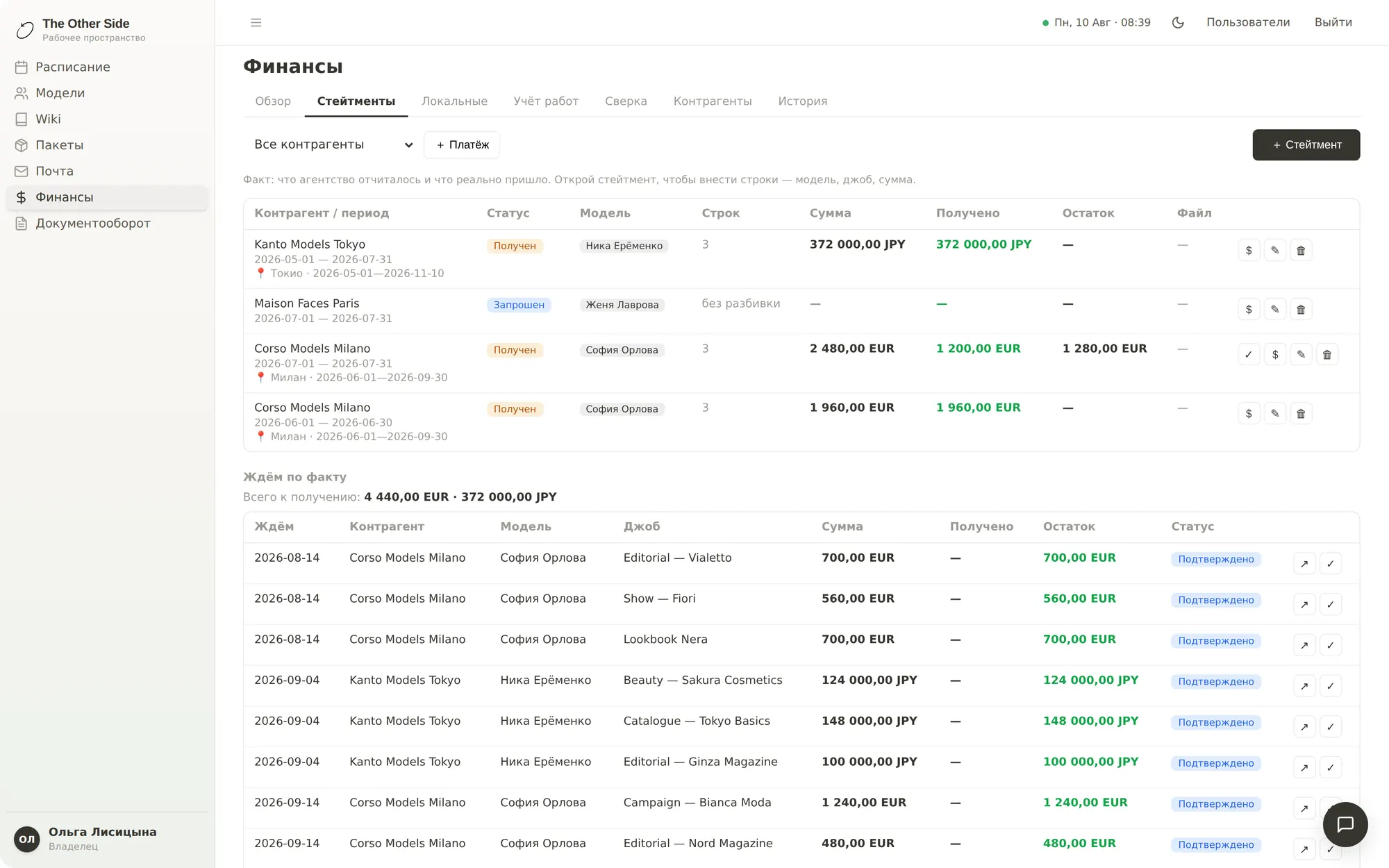Confirm receipt for Beauty — Sakura Cosmetics row
The image size is (1389, 868).
[1331, 686]
